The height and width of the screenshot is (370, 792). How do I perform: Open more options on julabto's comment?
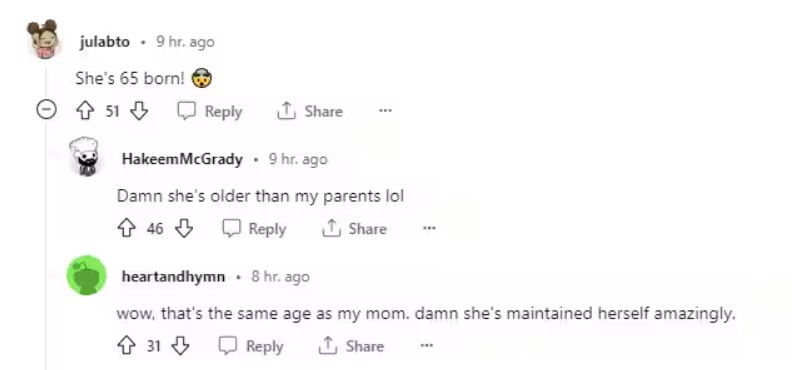pyautogui.click(x=385, y=111)
